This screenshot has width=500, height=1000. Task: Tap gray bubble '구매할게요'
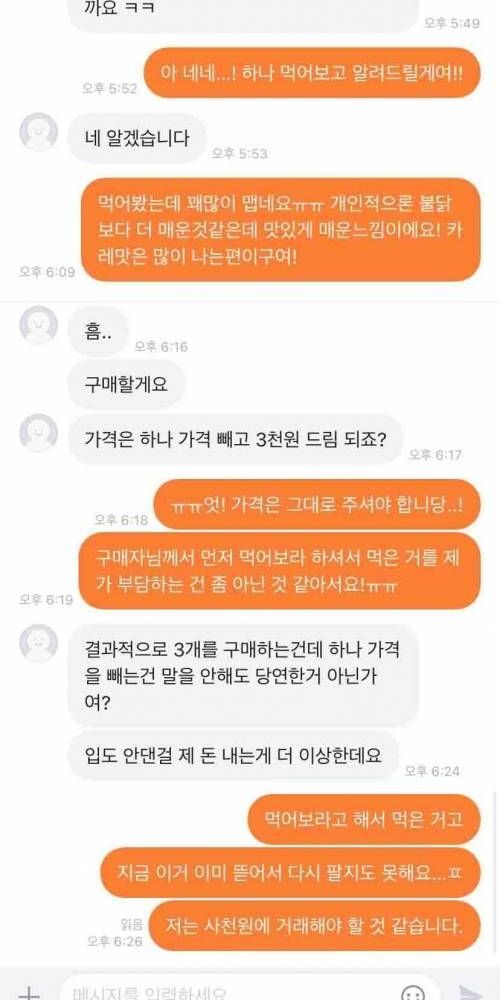click(x=126, y=385)
